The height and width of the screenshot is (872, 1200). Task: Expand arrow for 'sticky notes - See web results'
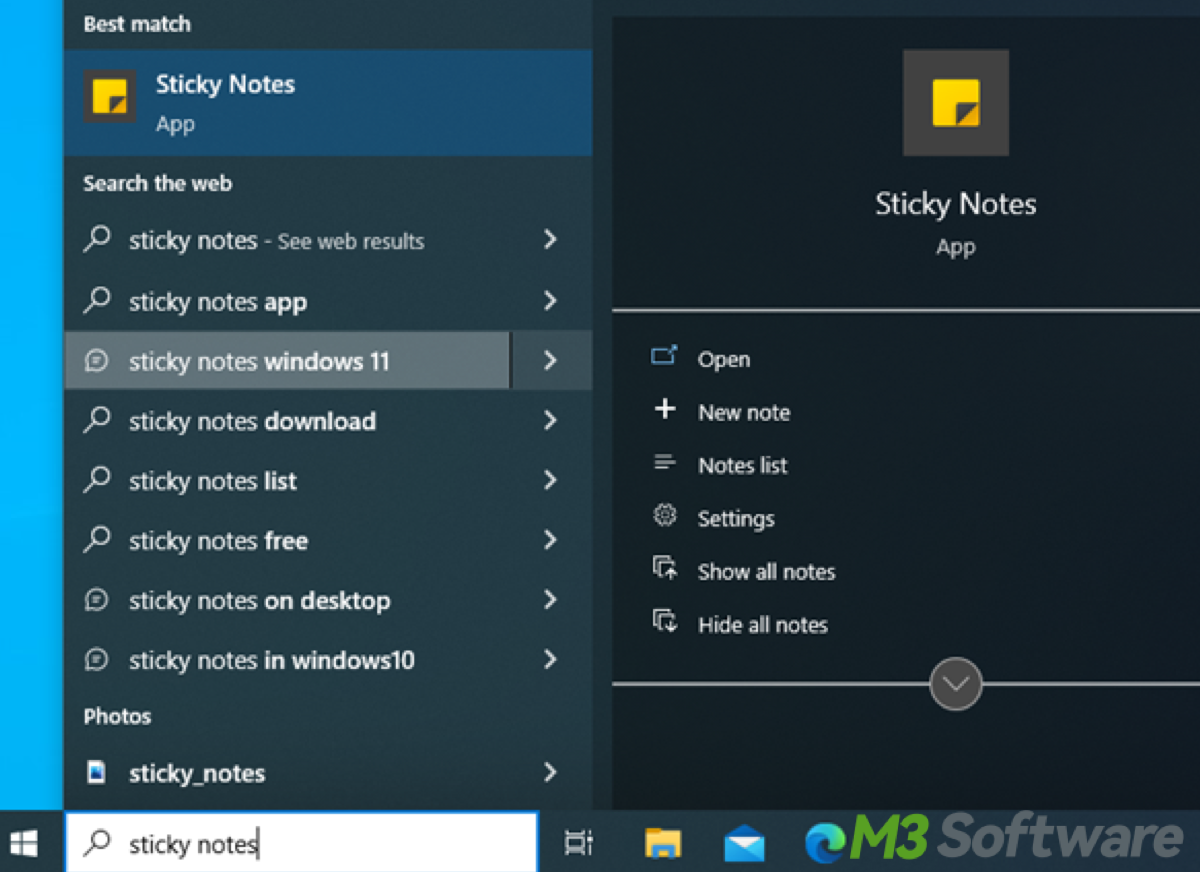[550, 240]
